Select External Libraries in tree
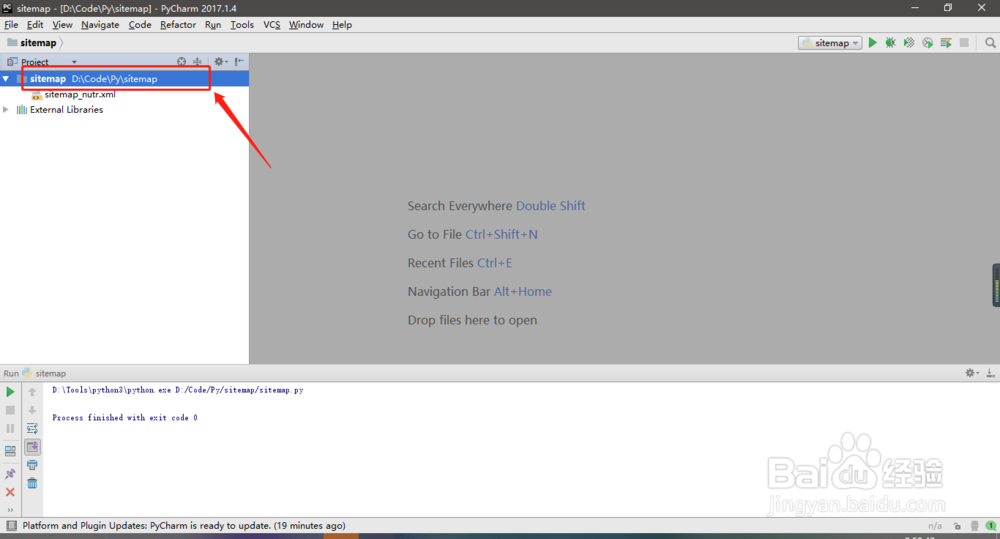Image resolution: width=1000 pixels, height=539 pixels. click(x=66, y=110)
